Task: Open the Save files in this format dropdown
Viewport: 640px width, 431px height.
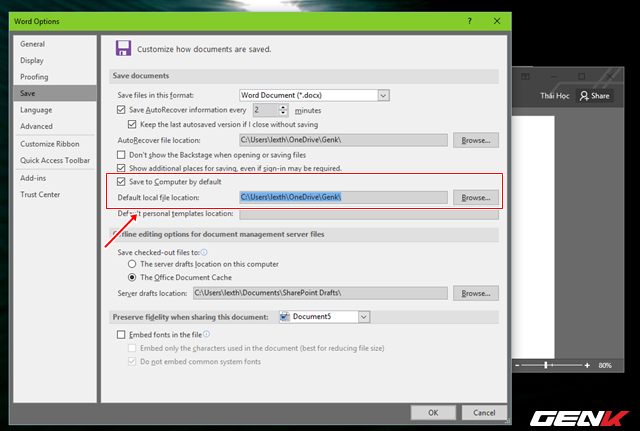Action: click(383, 95)
